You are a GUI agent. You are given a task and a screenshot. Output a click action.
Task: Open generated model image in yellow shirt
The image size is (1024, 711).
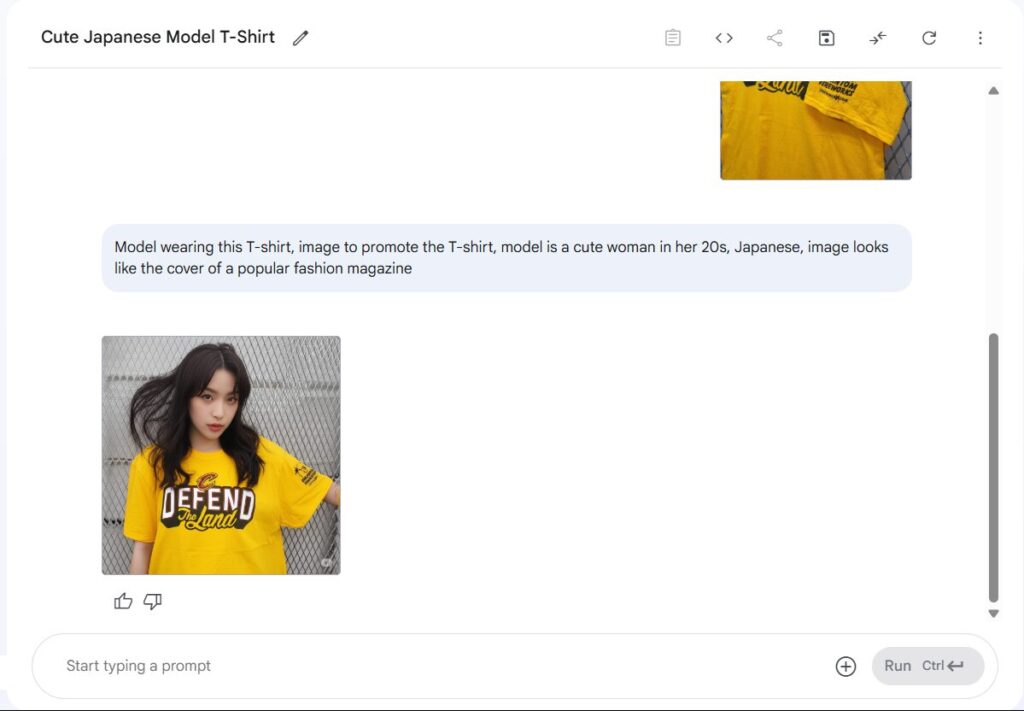point(221,455)
